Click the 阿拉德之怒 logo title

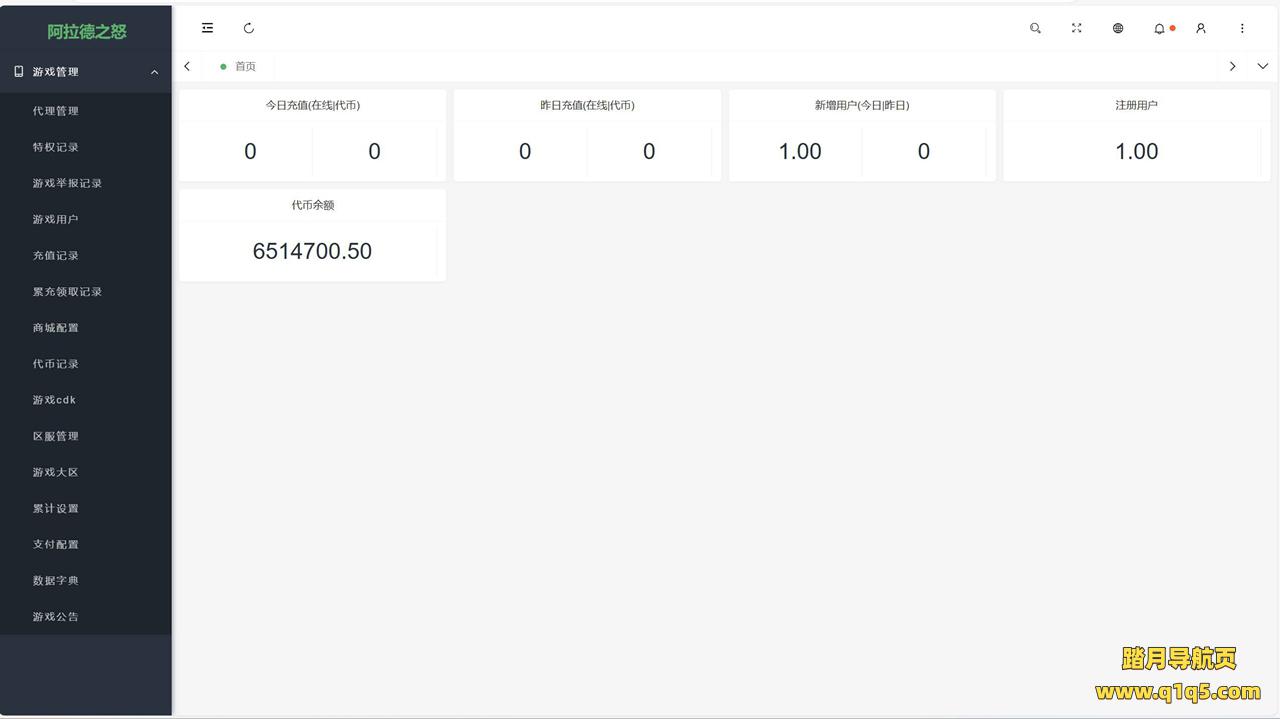point(87,31)
